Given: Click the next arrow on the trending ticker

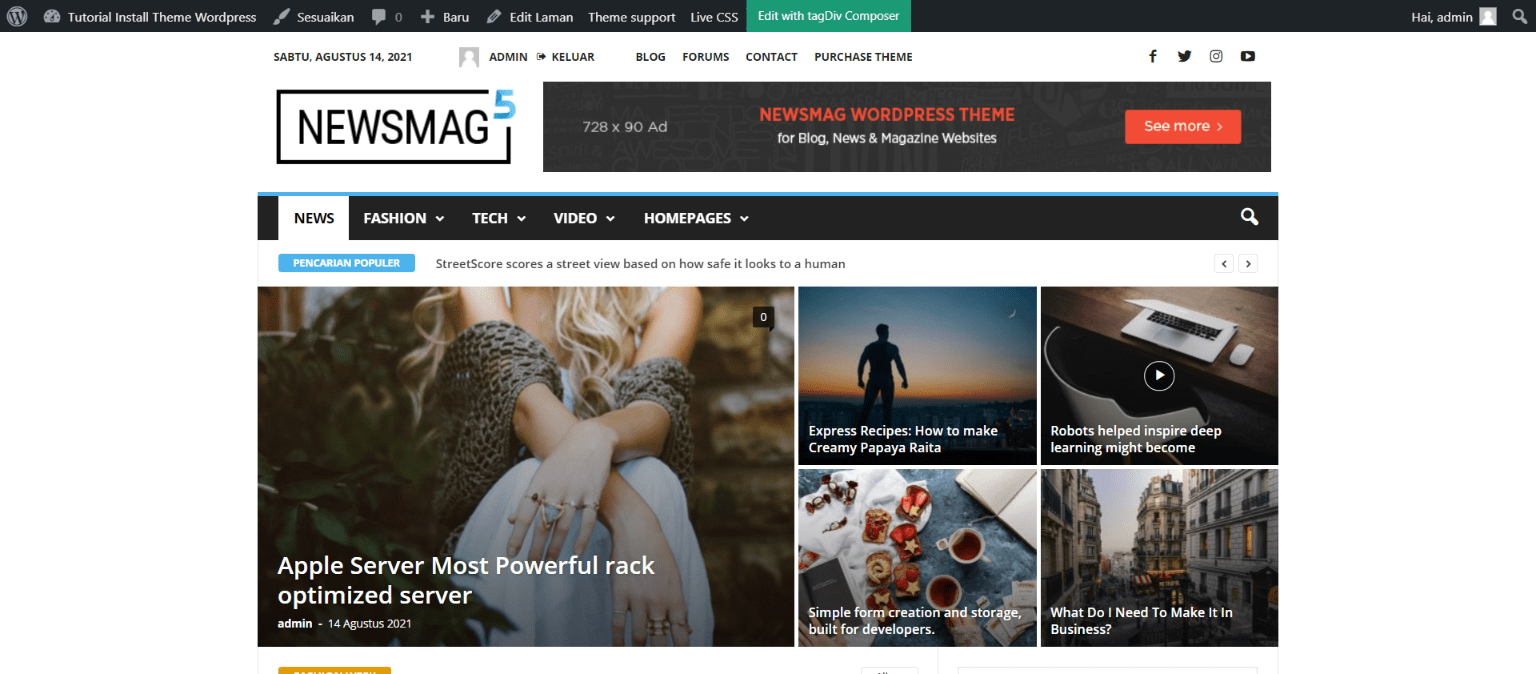Looking at the screenshot, I should (x=1248, y=263).
